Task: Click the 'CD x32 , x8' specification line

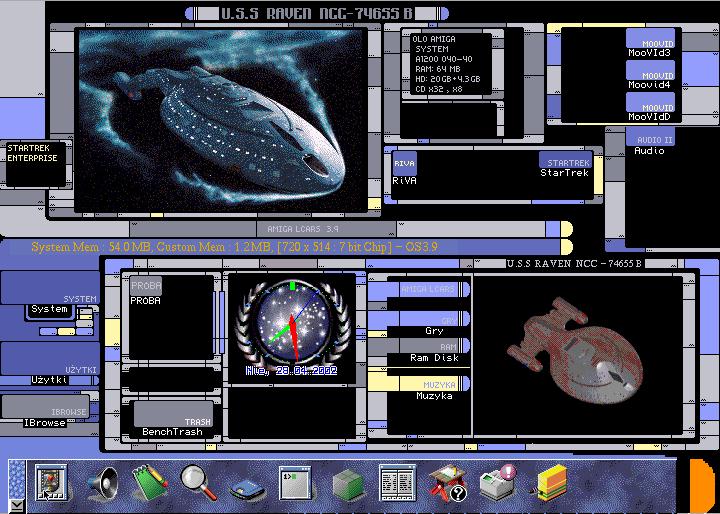Action: click(x=439, y=89)
